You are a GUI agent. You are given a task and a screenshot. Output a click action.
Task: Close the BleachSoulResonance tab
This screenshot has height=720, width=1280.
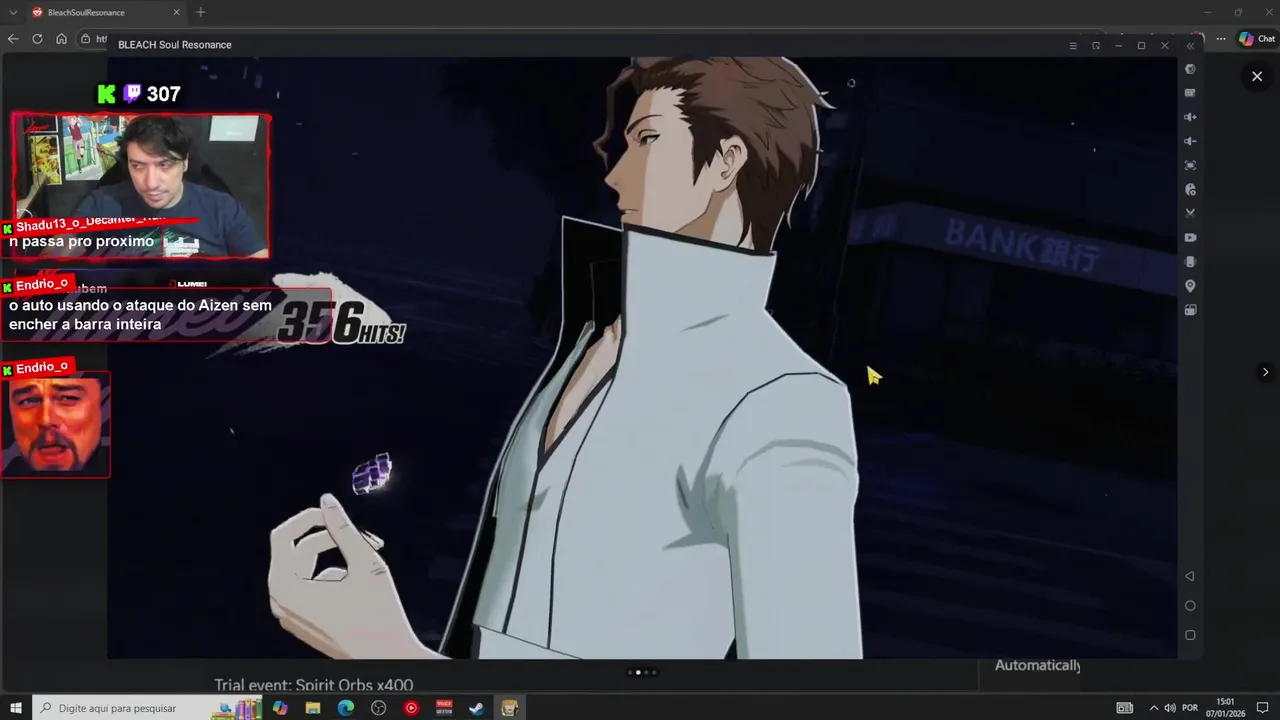pos(177,12)
